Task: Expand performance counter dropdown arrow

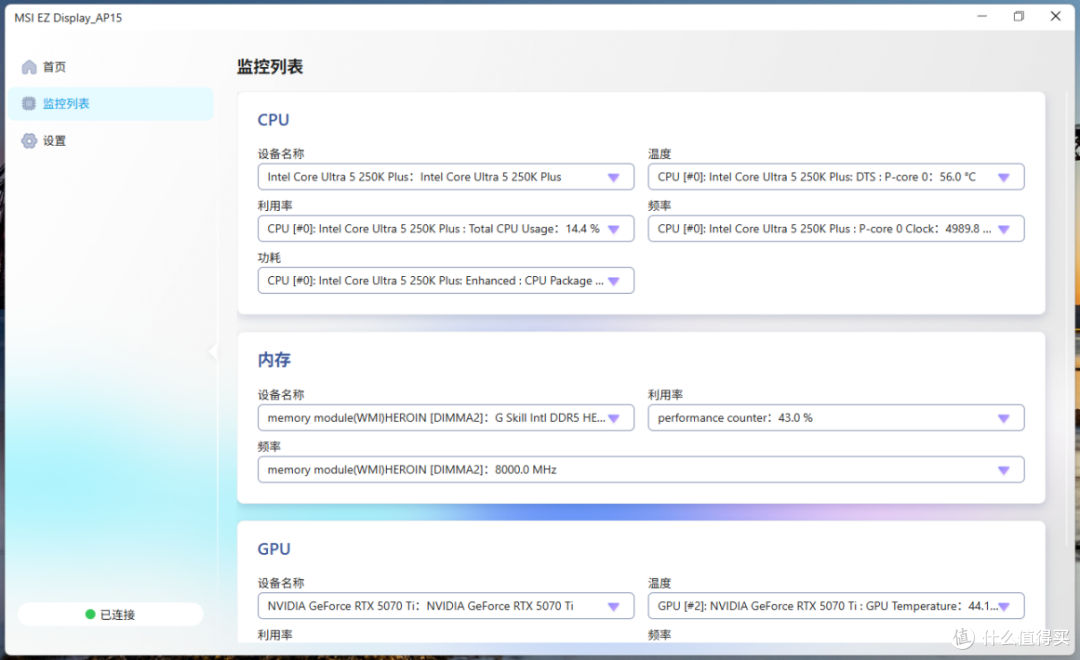Action: [x=1004, y=418]
